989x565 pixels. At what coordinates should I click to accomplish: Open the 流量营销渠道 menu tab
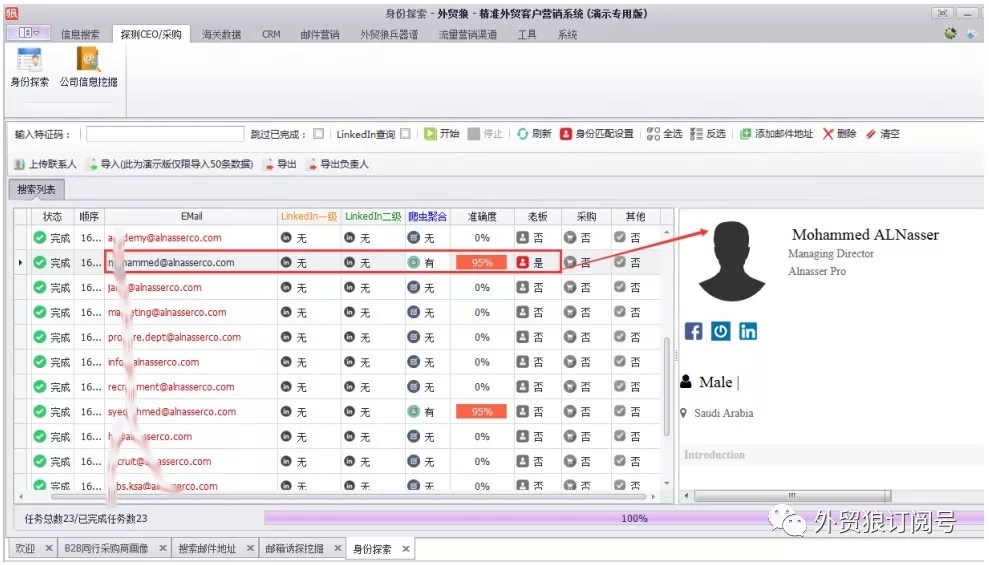click(468, 35)
